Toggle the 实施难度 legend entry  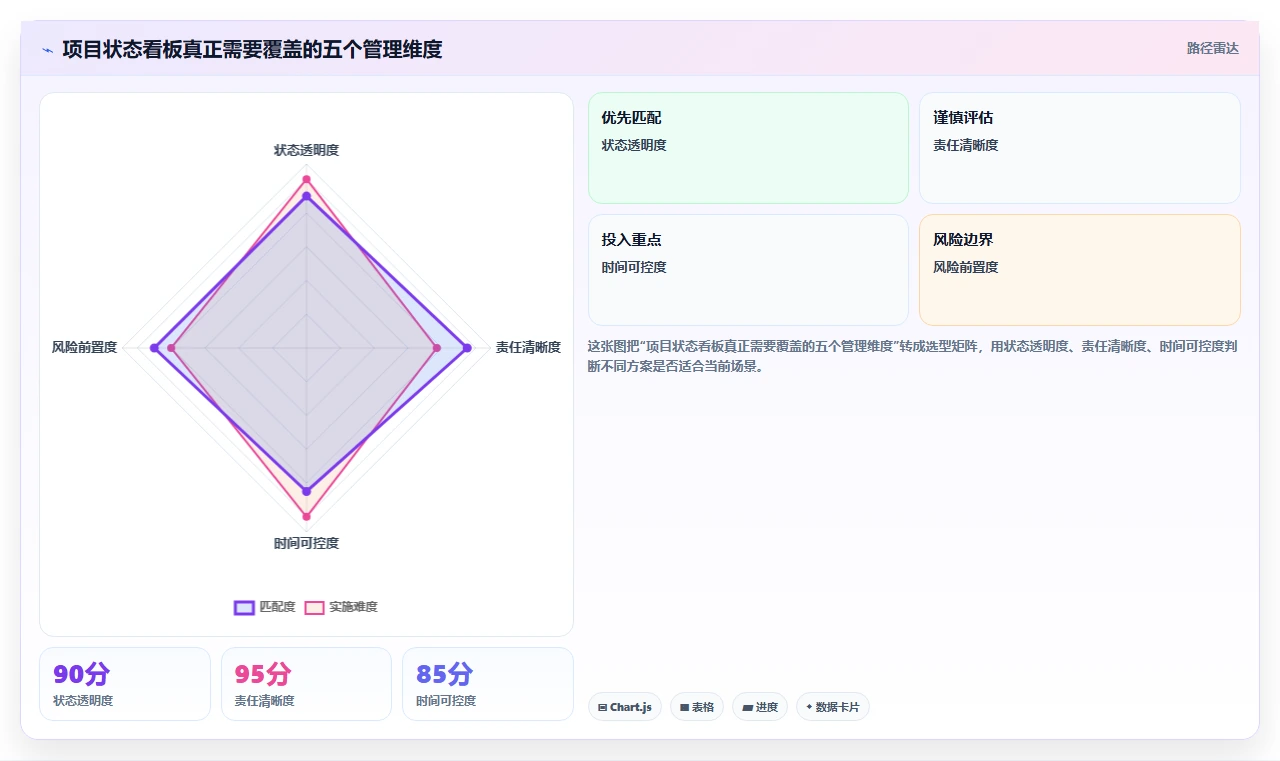click(x=341, y=607)
